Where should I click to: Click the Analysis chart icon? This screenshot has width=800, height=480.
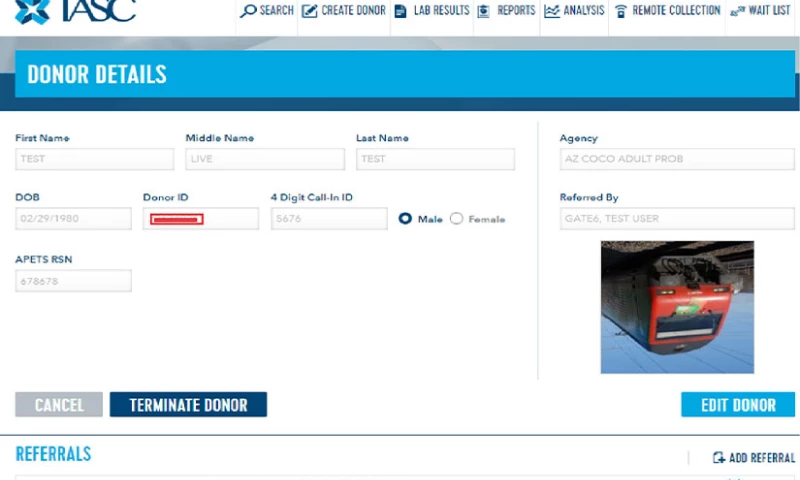552,11
